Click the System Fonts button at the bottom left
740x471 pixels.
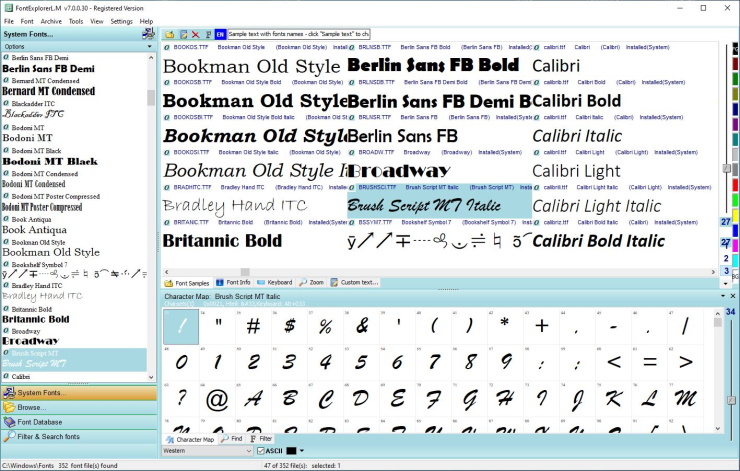pyautogui.click(x=79, y=393)
